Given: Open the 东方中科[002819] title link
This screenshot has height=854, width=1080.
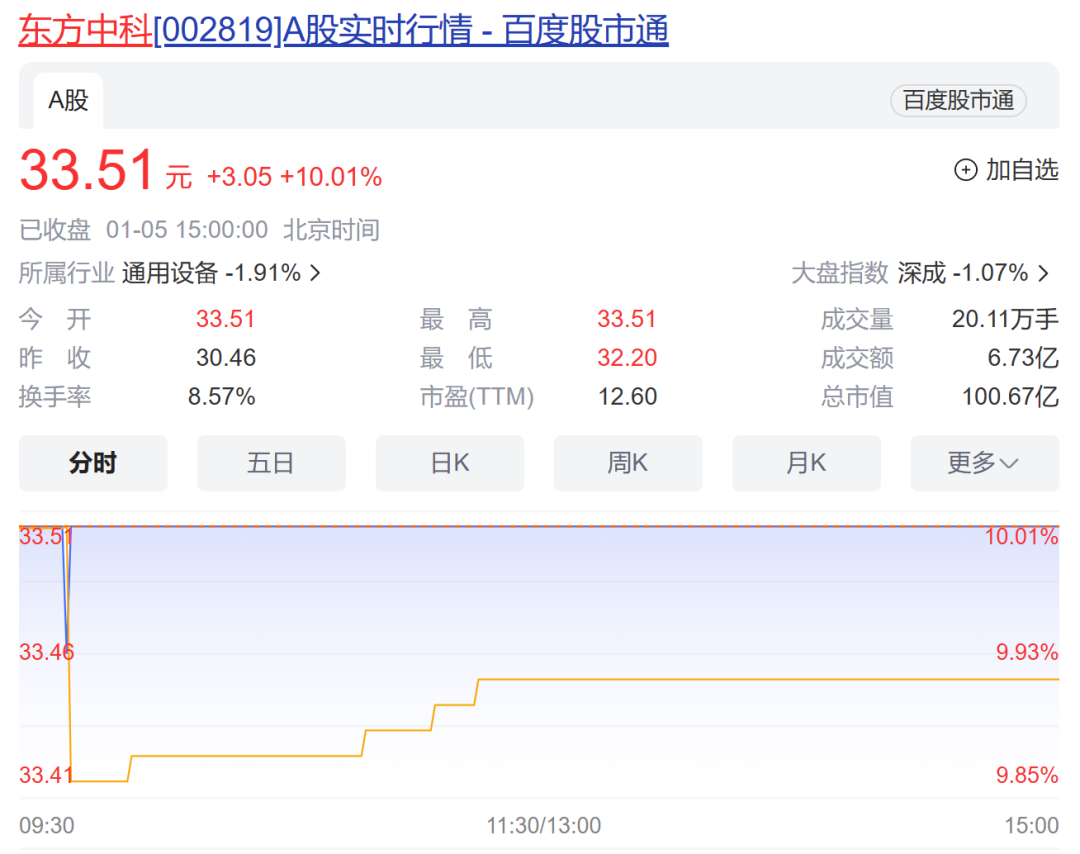Looking at the screenshot, I should 344,30.
